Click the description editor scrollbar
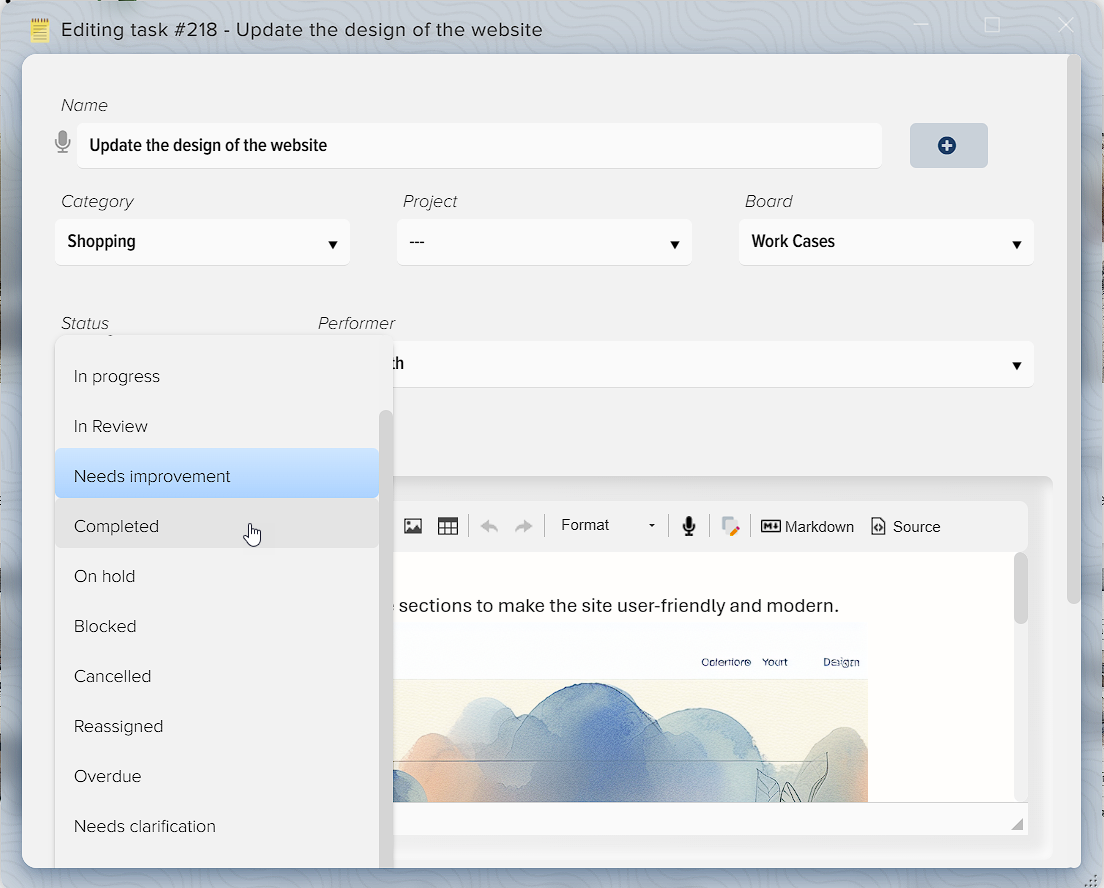 pos(1020,589)
